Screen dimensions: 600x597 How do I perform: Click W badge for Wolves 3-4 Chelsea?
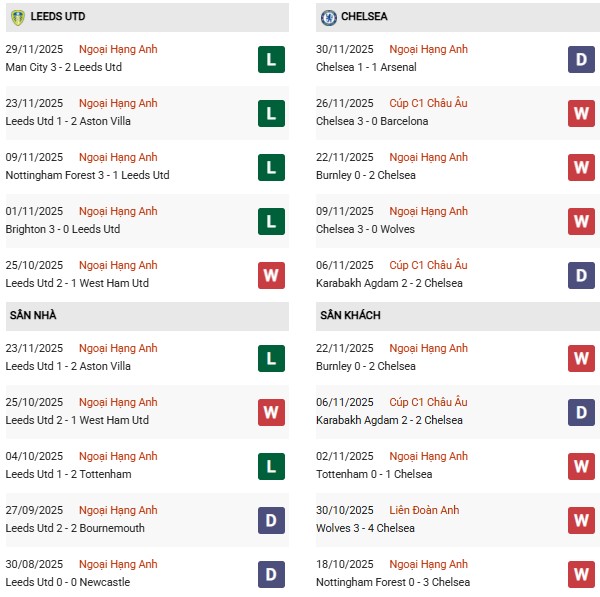581,520
